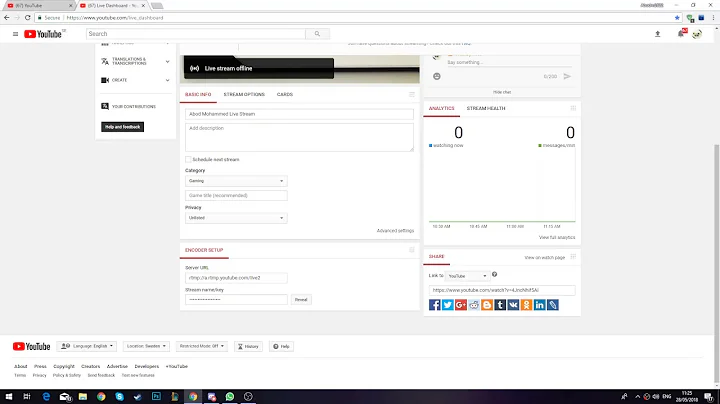Image resolution: width=720 pixels, height=404 pixels.
Task: Expand the Create sidebar section
Action: coord(135,80)
